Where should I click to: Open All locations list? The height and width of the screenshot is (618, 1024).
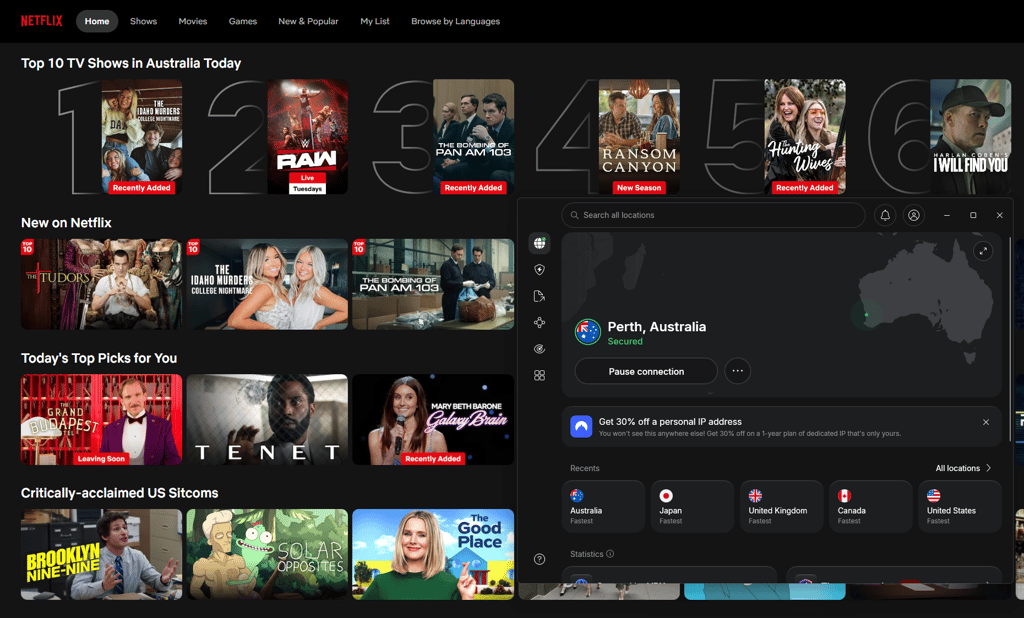point(963,468)
